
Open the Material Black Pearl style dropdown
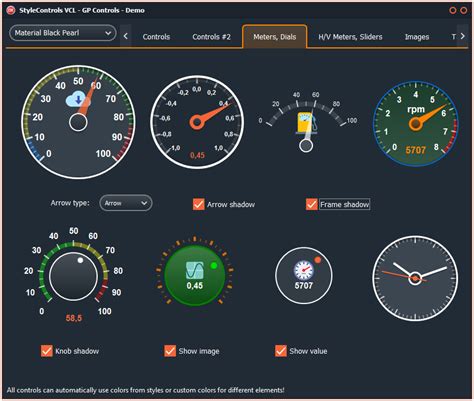point(63,33)
